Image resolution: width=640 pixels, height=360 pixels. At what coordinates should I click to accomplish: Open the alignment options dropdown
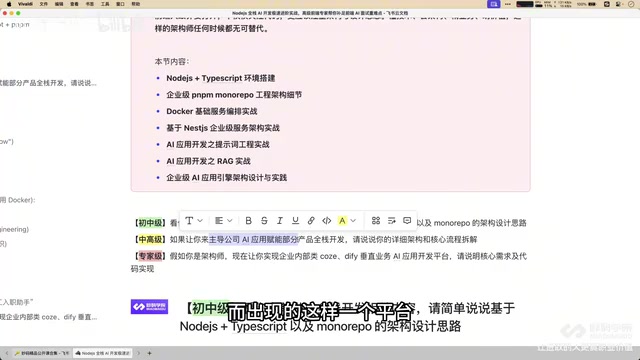(223, 221)
